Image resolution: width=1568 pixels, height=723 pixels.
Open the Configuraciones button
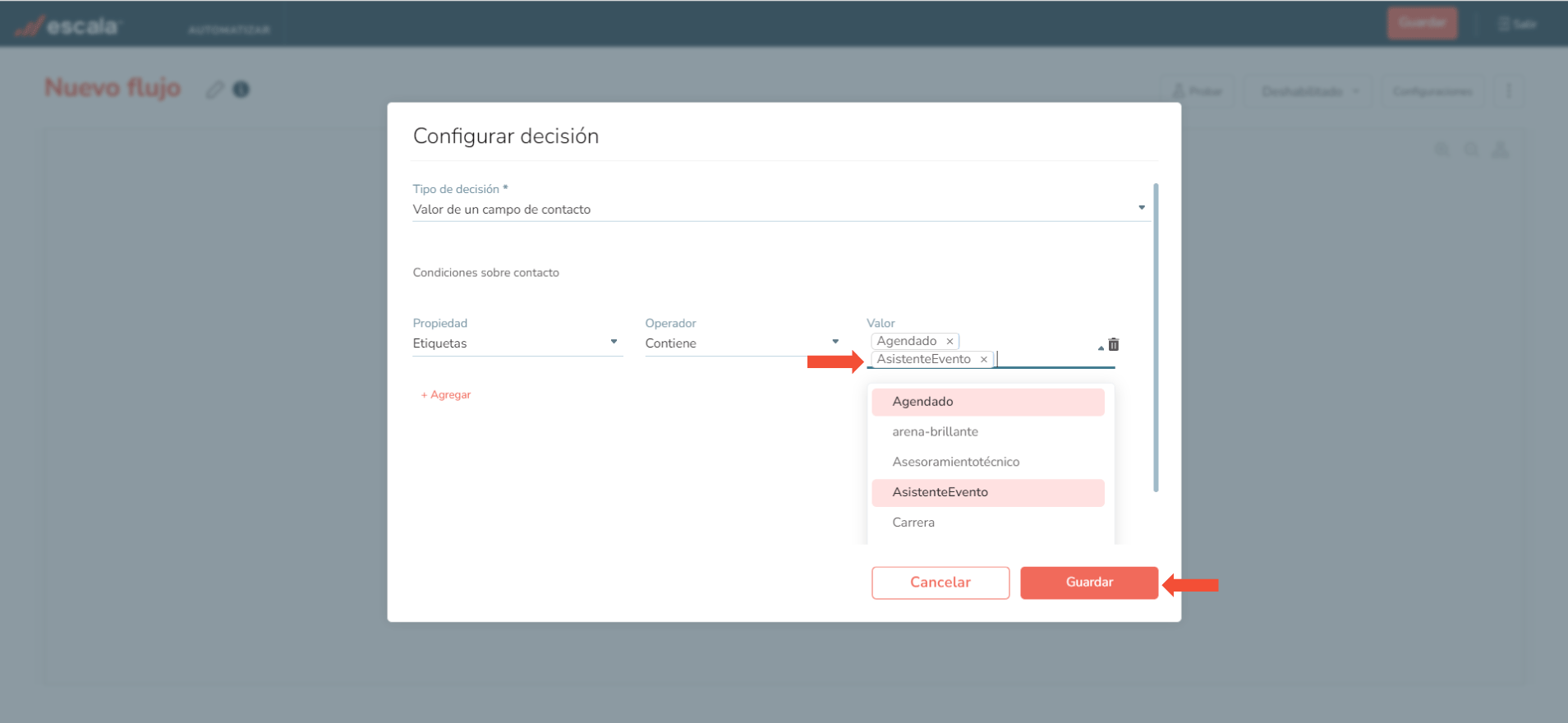1432,91
